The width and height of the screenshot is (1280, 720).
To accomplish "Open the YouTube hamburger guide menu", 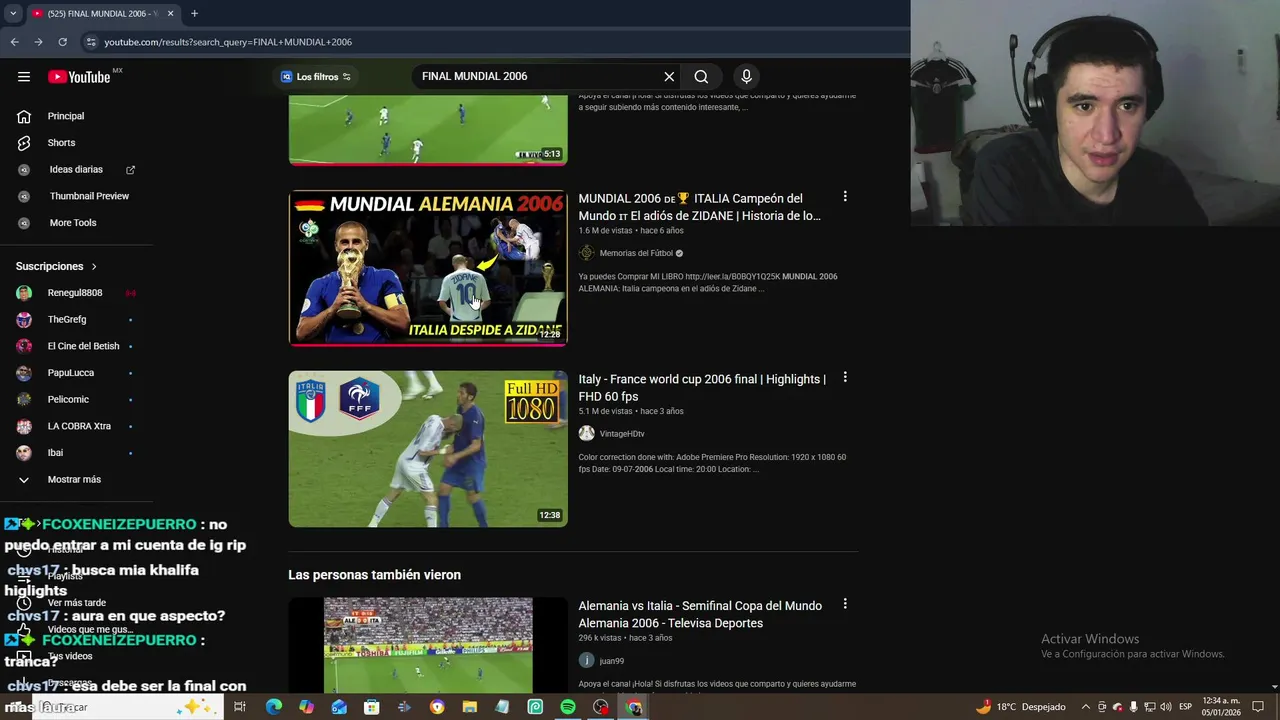I will pyautogui.click(x=24, y=77).
